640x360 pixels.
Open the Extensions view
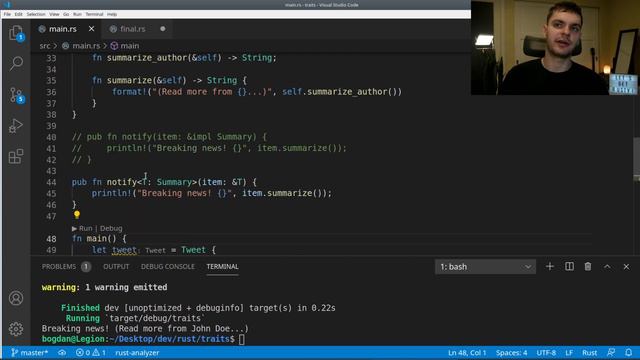[x=16, y=156]
